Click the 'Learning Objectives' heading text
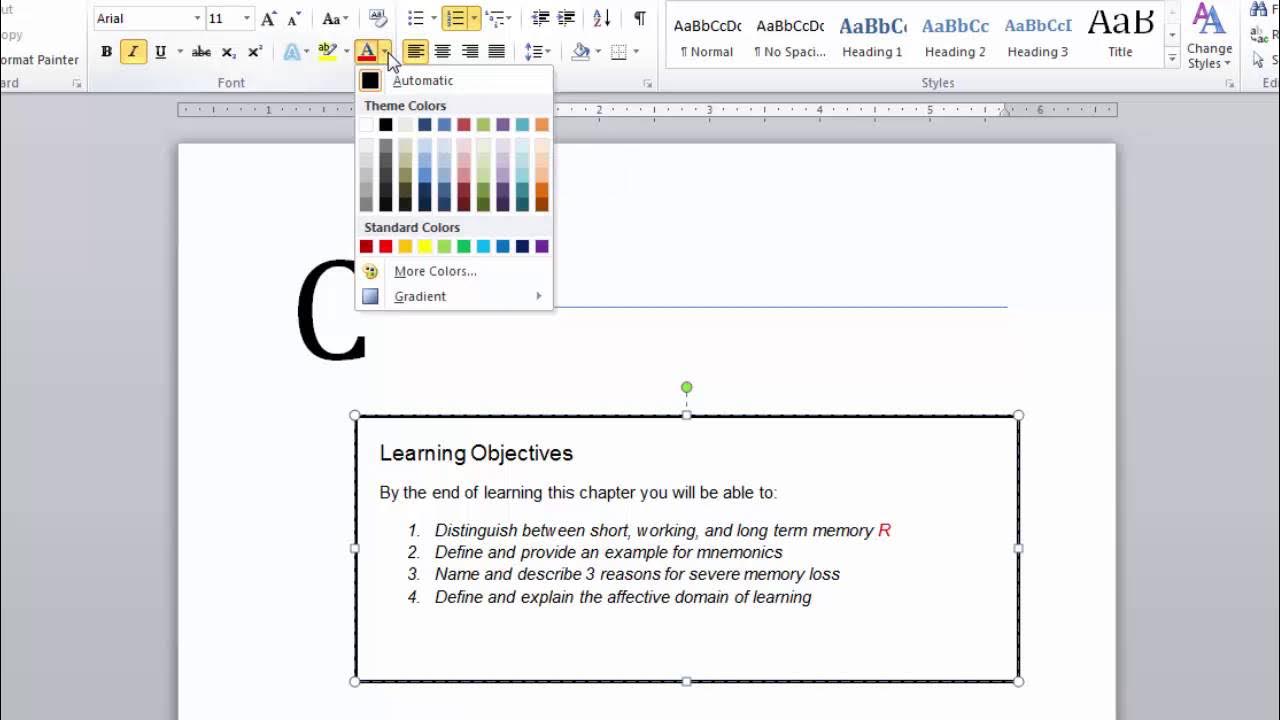 click(476, 453)
